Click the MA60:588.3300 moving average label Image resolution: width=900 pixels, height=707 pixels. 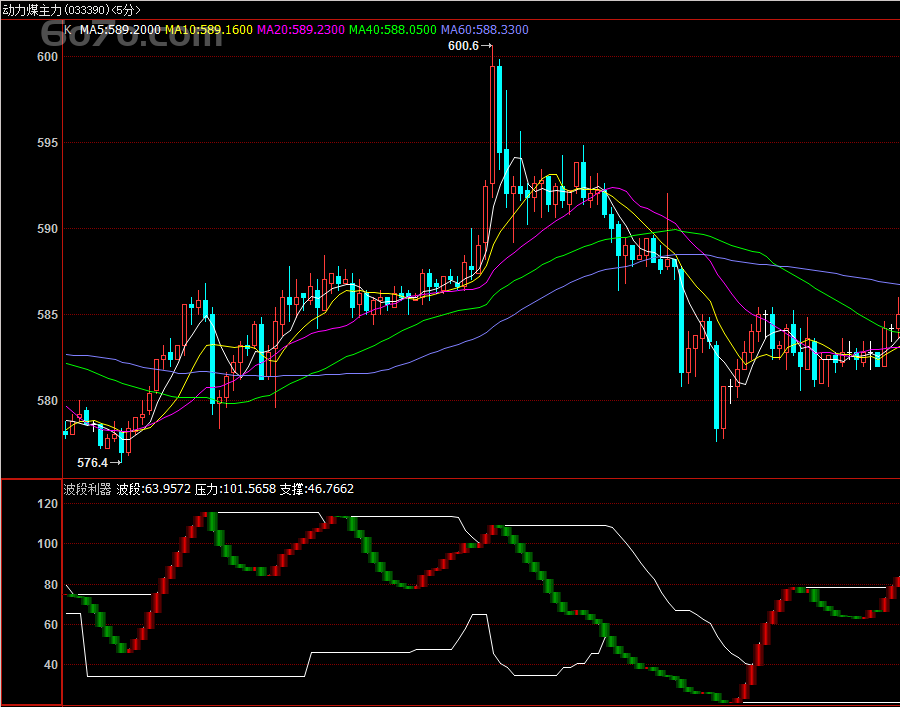point(484,30)
